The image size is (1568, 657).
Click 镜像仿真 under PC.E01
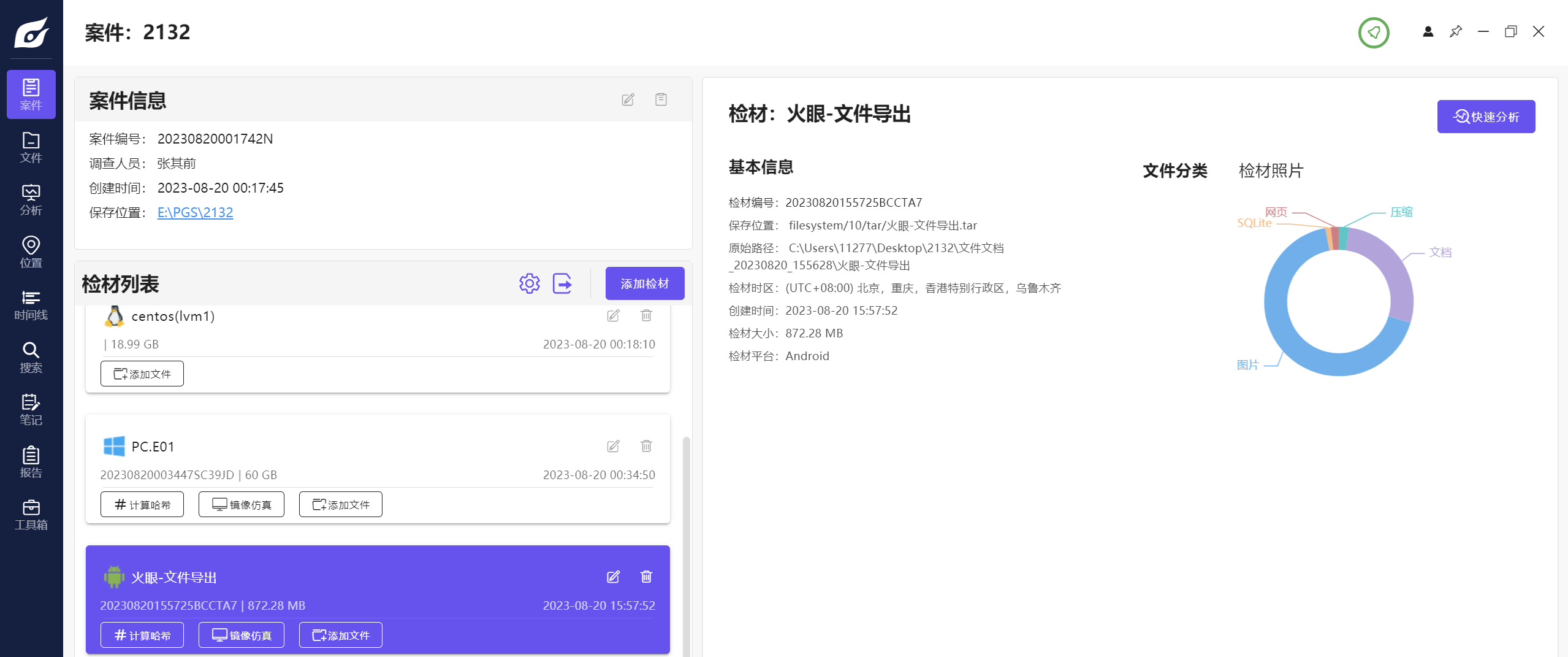(242, 504)
